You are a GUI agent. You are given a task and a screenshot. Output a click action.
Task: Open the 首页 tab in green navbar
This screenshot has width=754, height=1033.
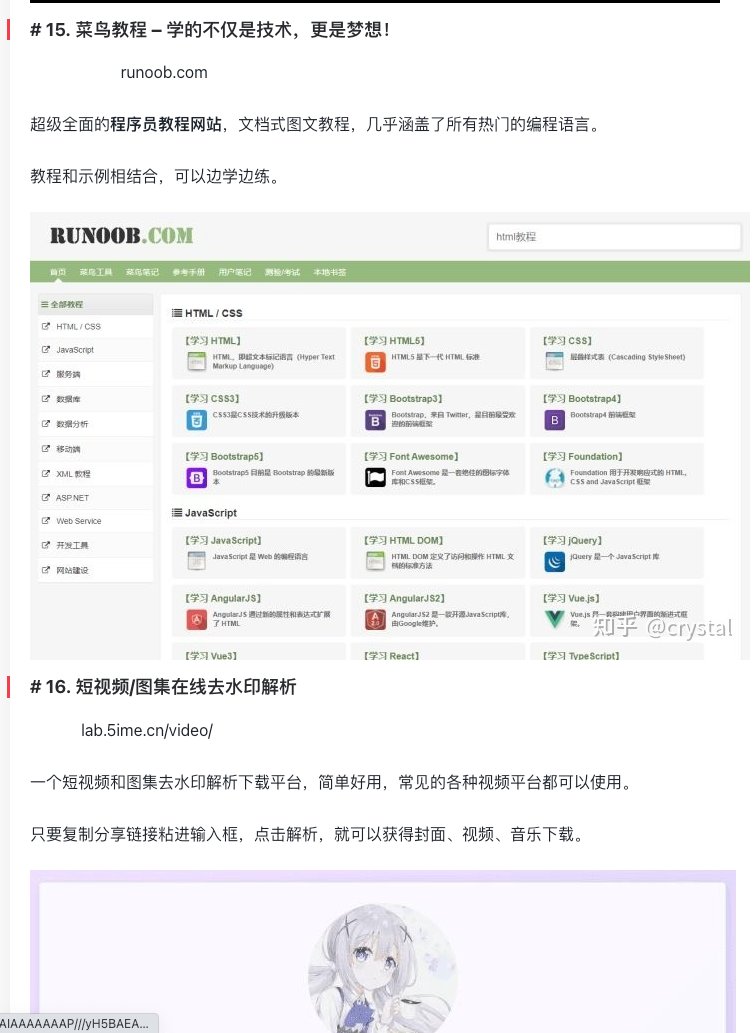click(58, 272)
